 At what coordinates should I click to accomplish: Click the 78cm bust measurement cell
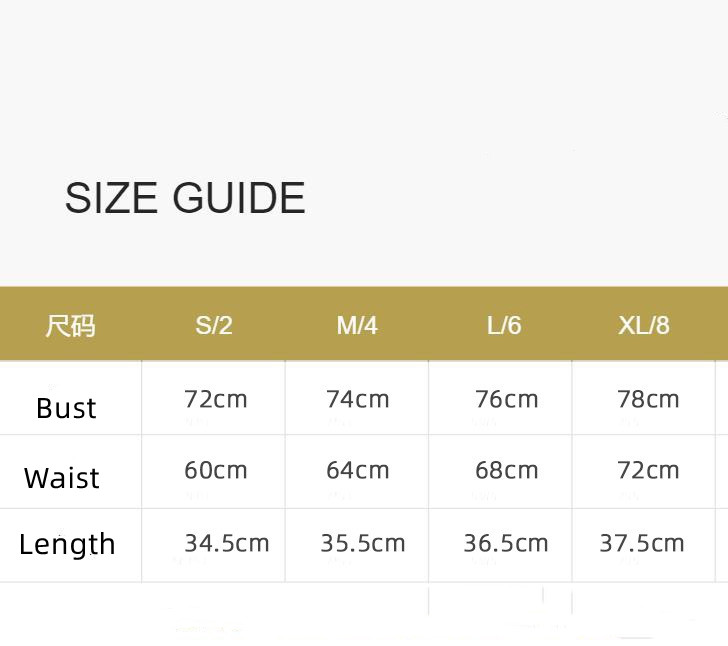pos(648,399)
